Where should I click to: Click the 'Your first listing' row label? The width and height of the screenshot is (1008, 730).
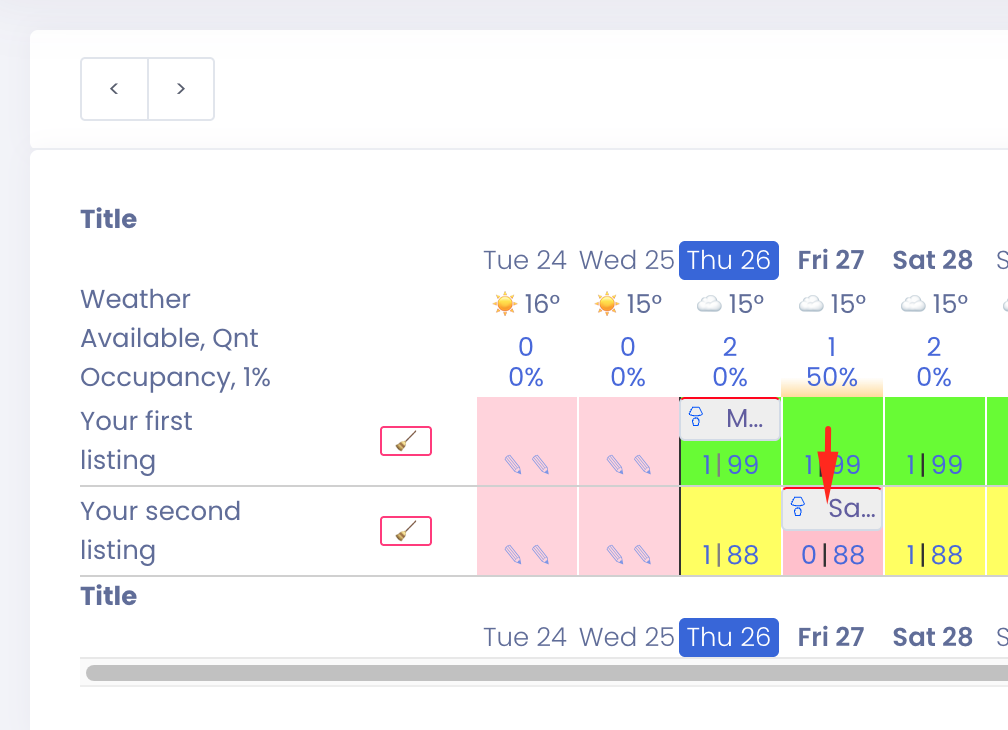pos(137,441)
